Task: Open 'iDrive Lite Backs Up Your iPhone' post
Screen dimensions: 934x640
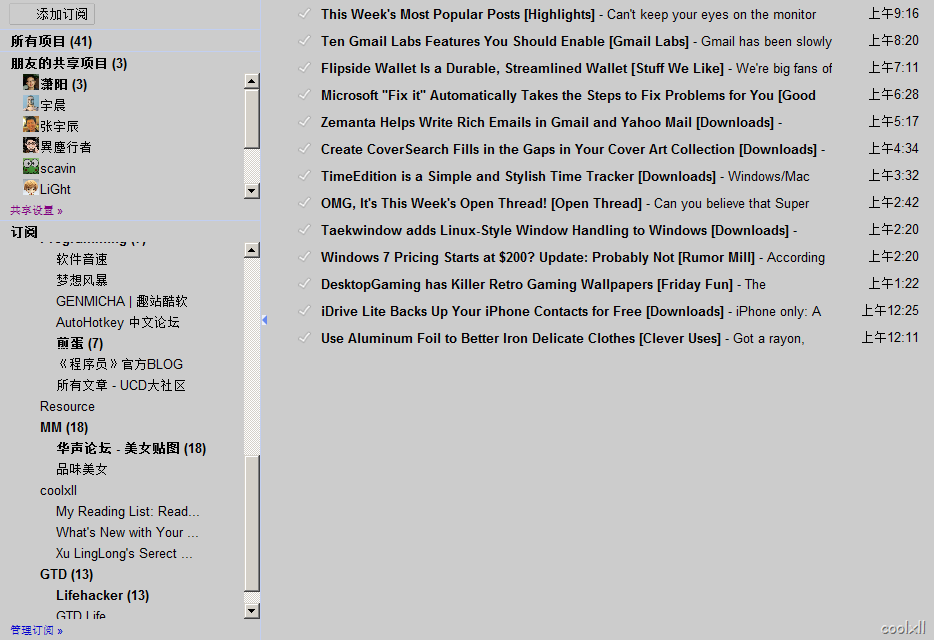Action: [522, 311]
